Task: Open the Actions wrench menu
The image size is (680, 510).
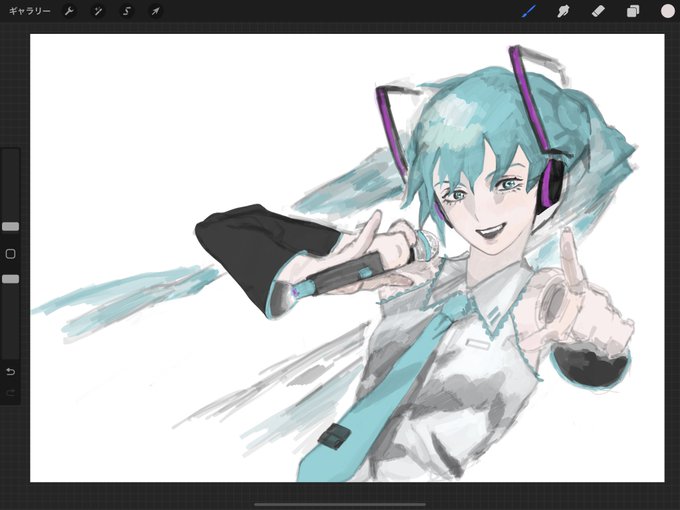Action: click(69, 11)
